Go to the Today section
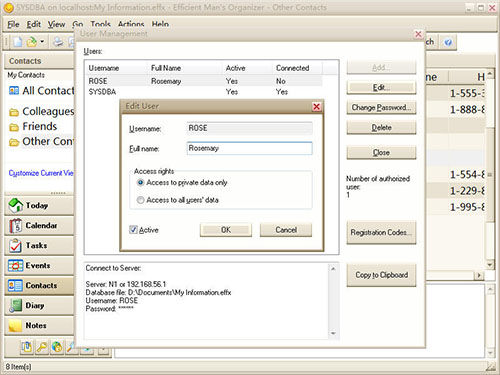The height and width of the screenshot is (375, 500). pos(39,205)
